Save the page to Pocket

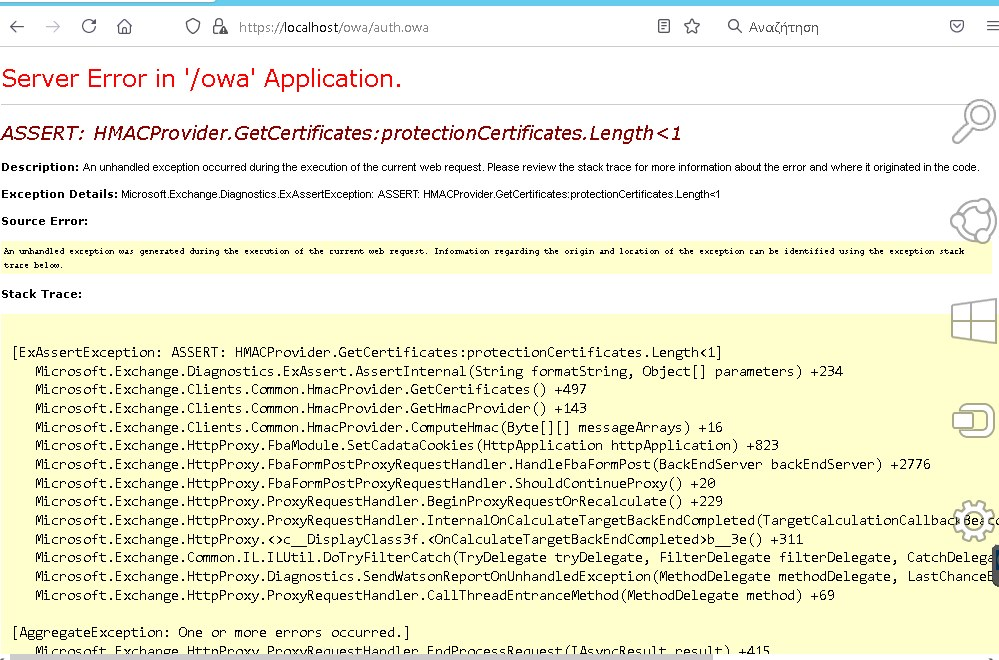click(956, 25)
